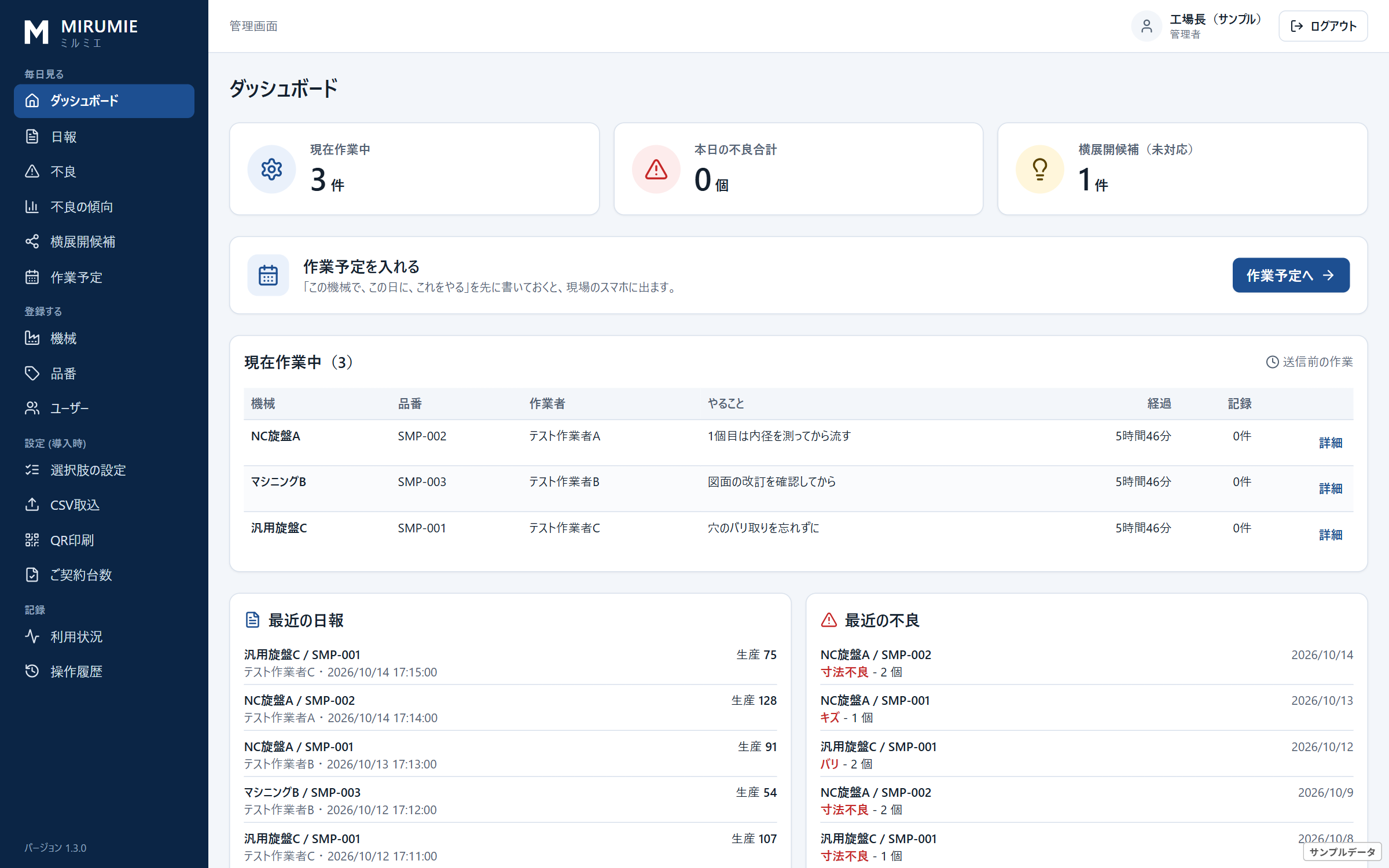Click the ダッシュボード home icon in sidebar
This screenshot has height=868, width=1389.
(32, 101)
